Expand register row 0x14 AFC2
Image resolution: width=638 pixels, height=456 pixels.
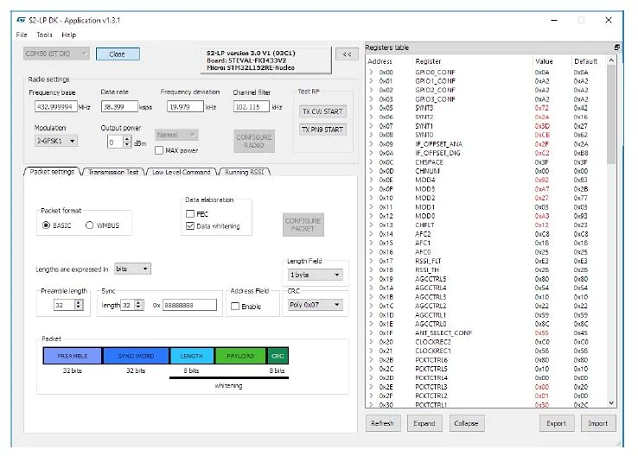click(371, 234)
